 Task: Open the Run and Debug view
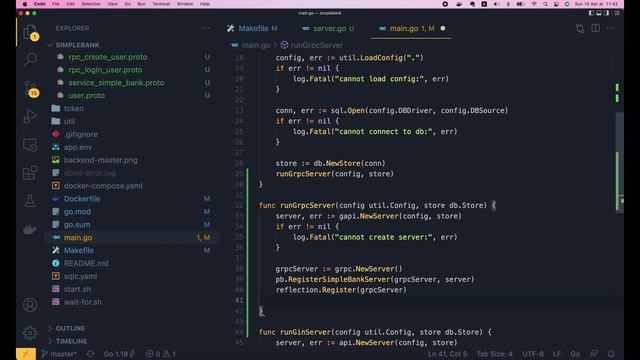point(30,116)
